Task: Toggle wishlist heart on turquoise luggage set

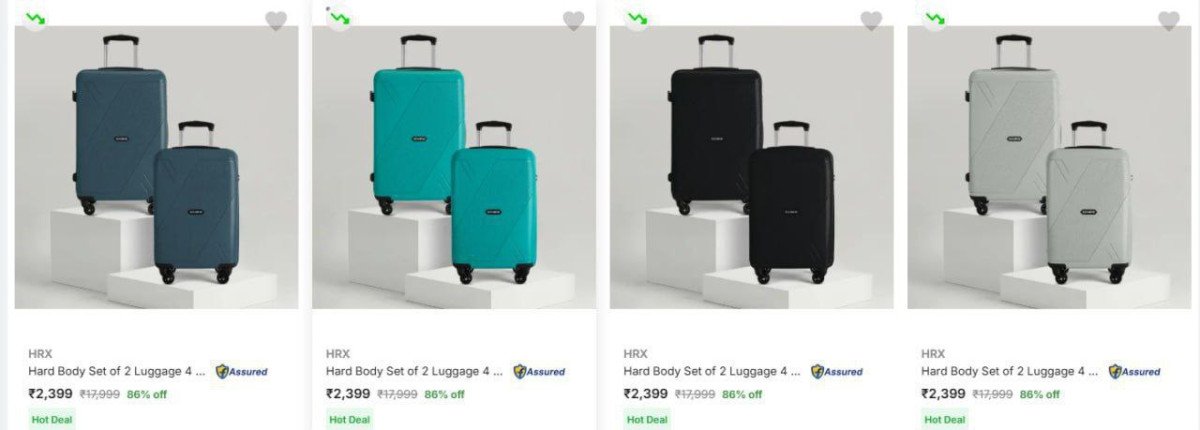Action: click(x=574, y=21)
